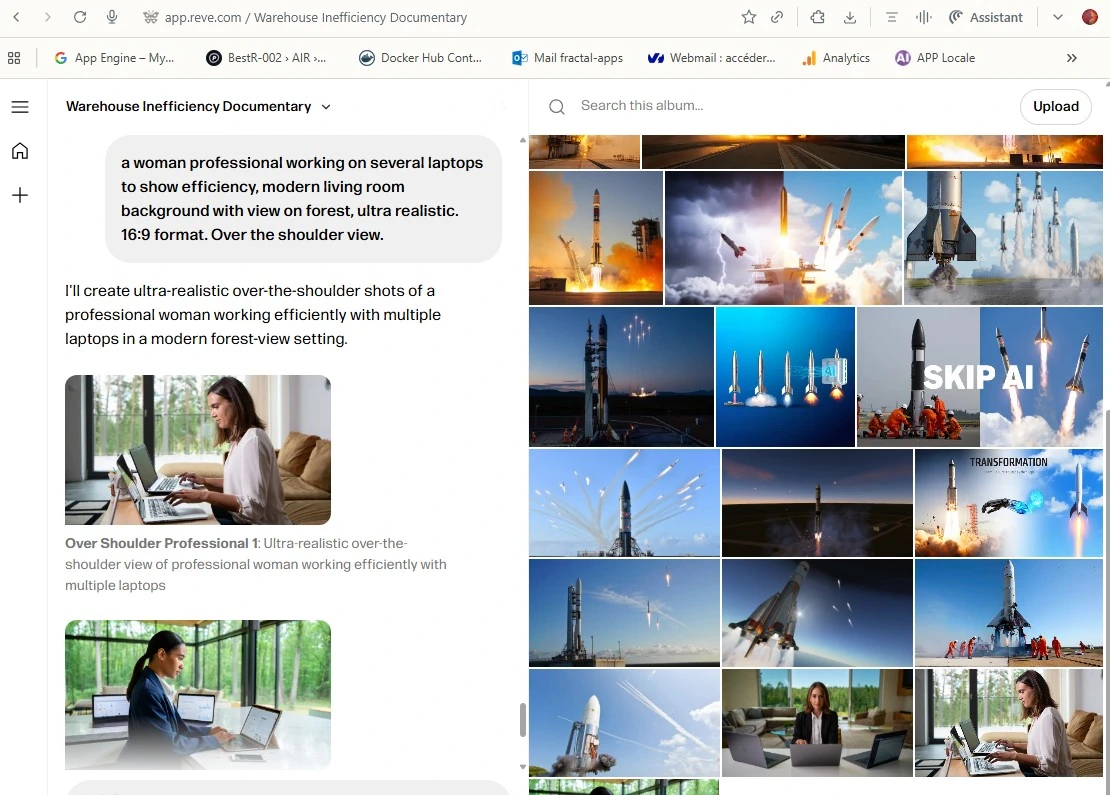
Task: Click the microphone icon near address bar
Action: point(112,17)
